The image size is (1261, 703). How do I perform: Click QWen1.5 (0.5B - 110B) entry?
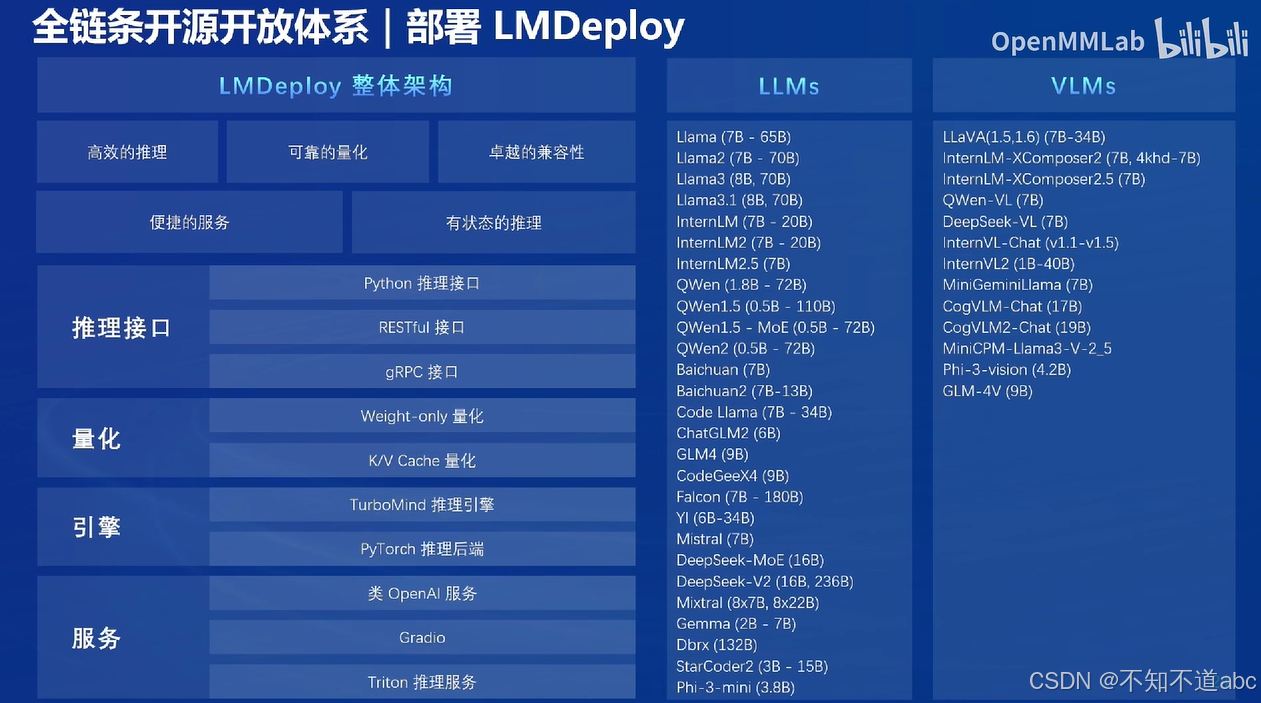tap(755, 306)
